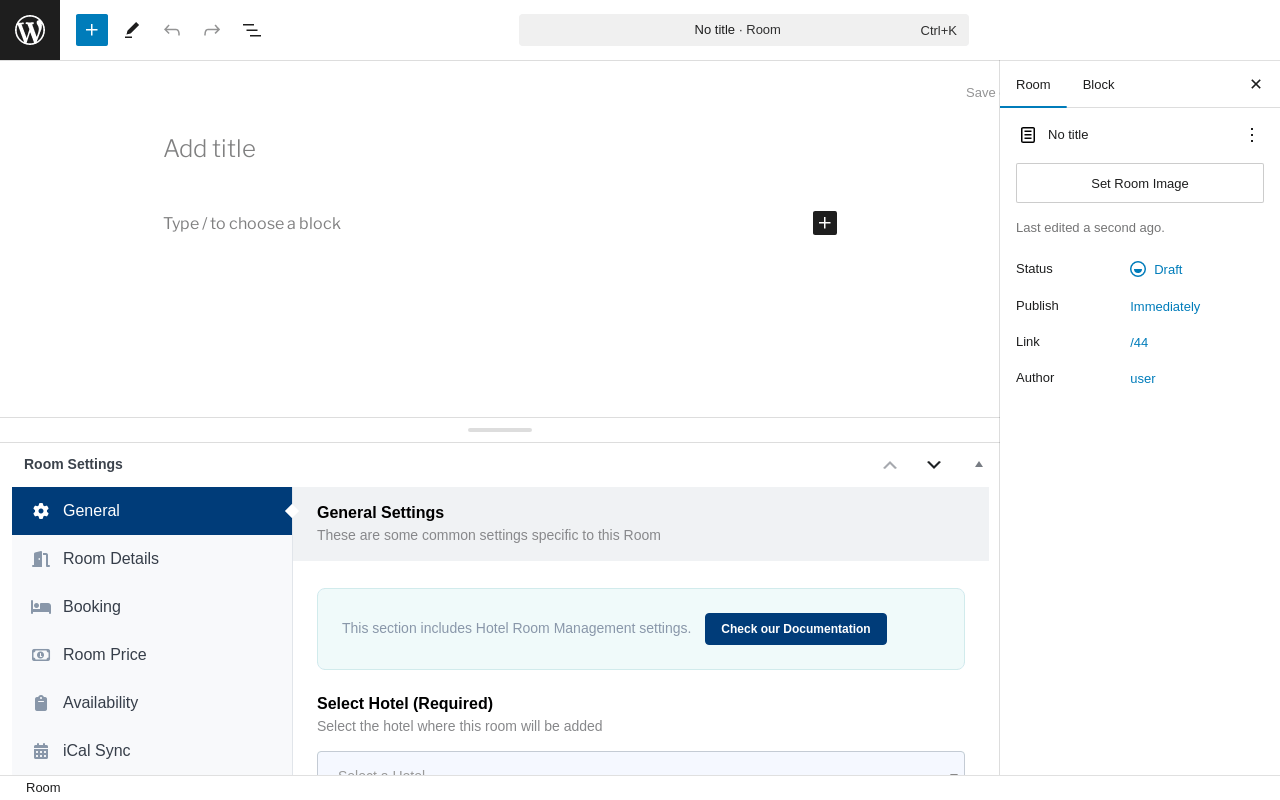The image size is (1280, 800).
Task: Click the Redo arrow
Action: (x=212, y=30)
